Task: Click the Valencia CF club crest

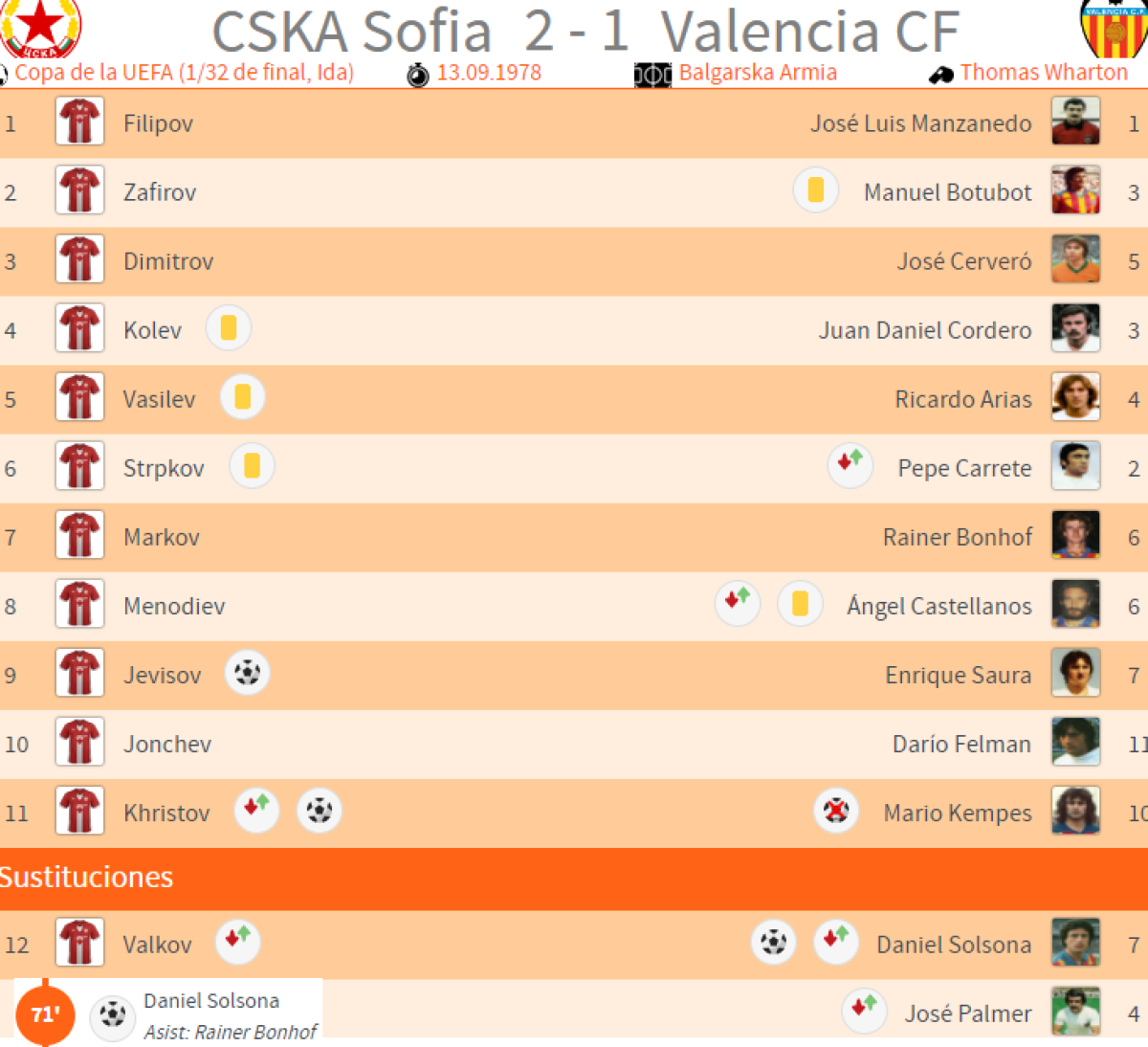Action: point(1114,27)
